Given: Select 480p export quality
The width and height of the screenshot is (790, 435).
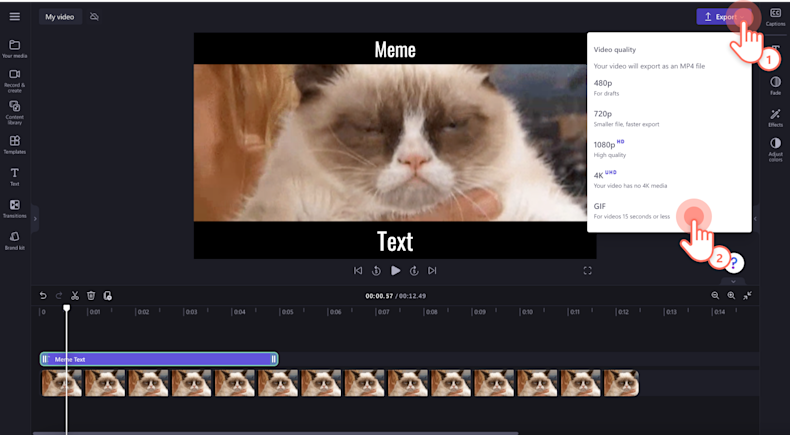Looking at the screenshot, I should (x=669, y=88).
